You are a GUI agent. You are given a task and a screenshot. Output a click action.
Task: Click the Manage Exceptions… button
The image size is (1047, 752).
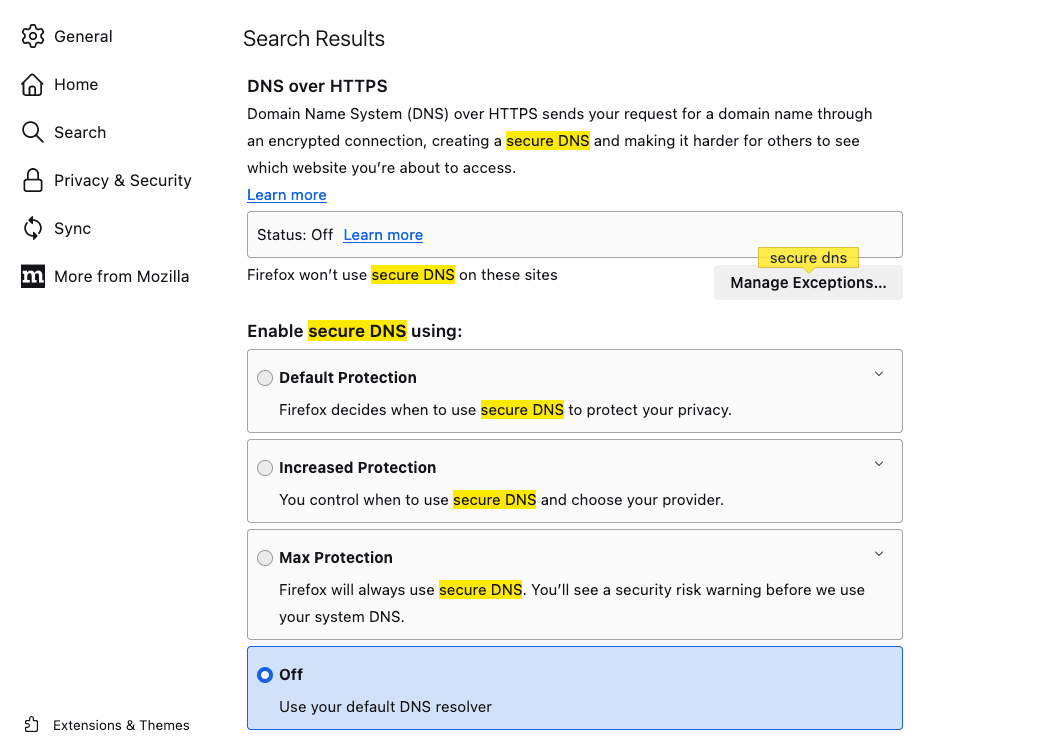(x=808, y=283)
